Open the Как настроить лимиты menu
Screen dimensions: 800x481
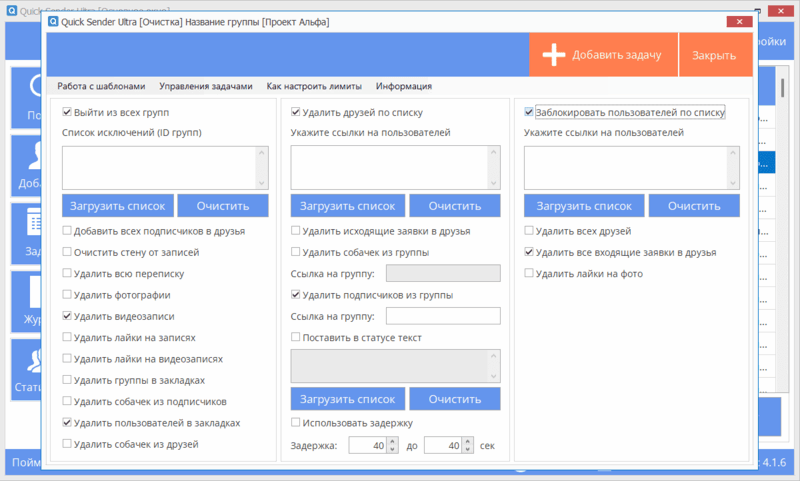coord(313,86)
